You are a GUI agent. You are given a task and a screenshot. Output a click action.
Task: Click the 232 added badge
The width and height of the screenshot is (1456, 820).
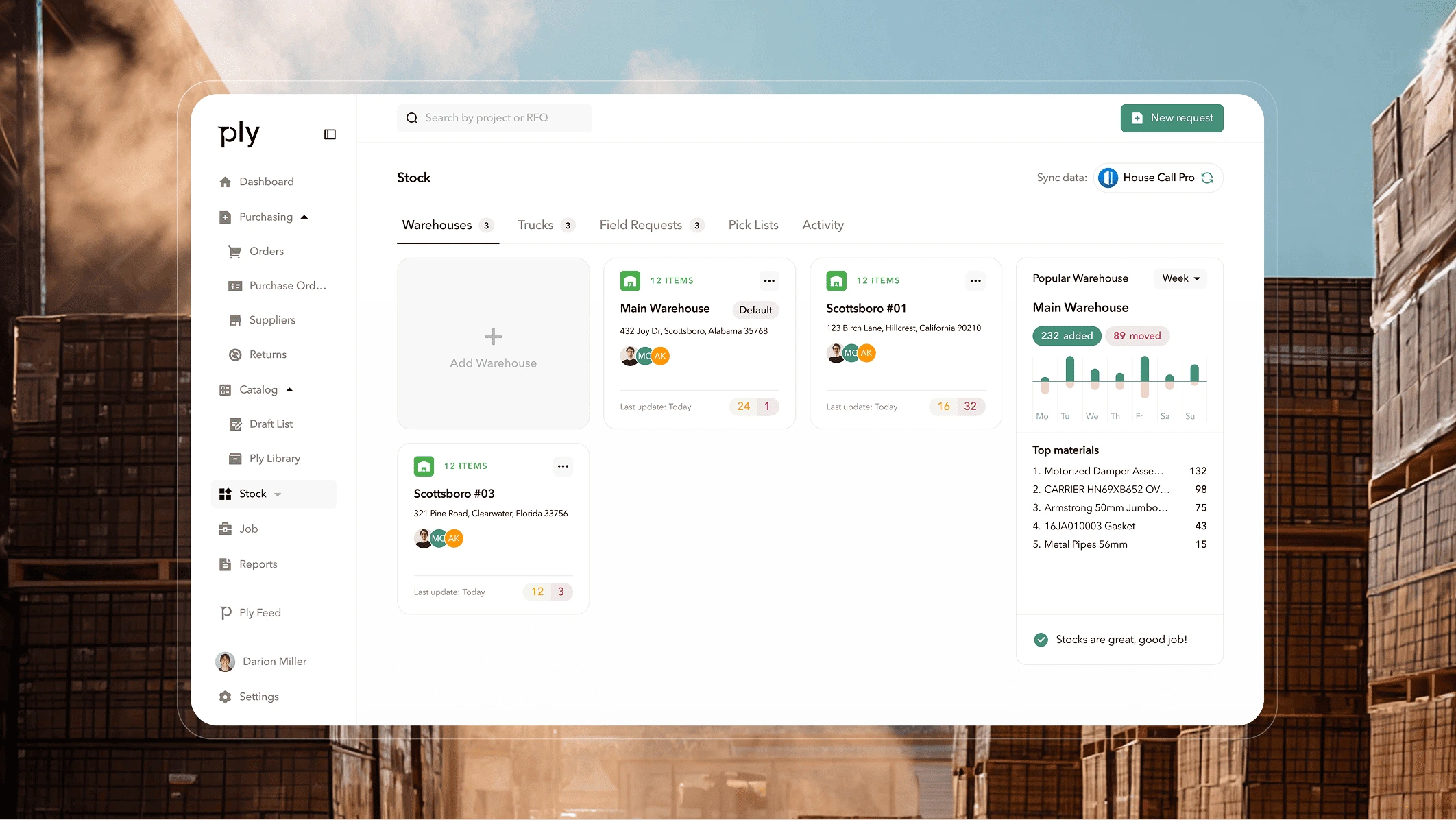point(1067,336)
